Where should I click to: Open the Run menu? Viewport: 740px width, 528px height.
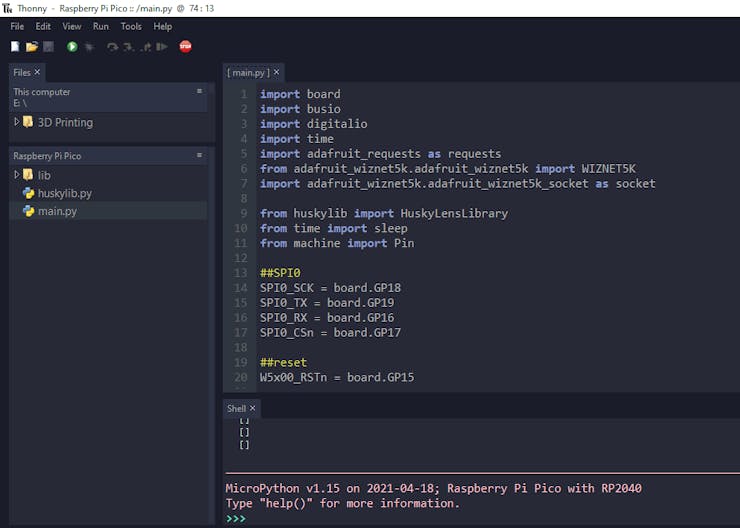[x=100, y=26]
